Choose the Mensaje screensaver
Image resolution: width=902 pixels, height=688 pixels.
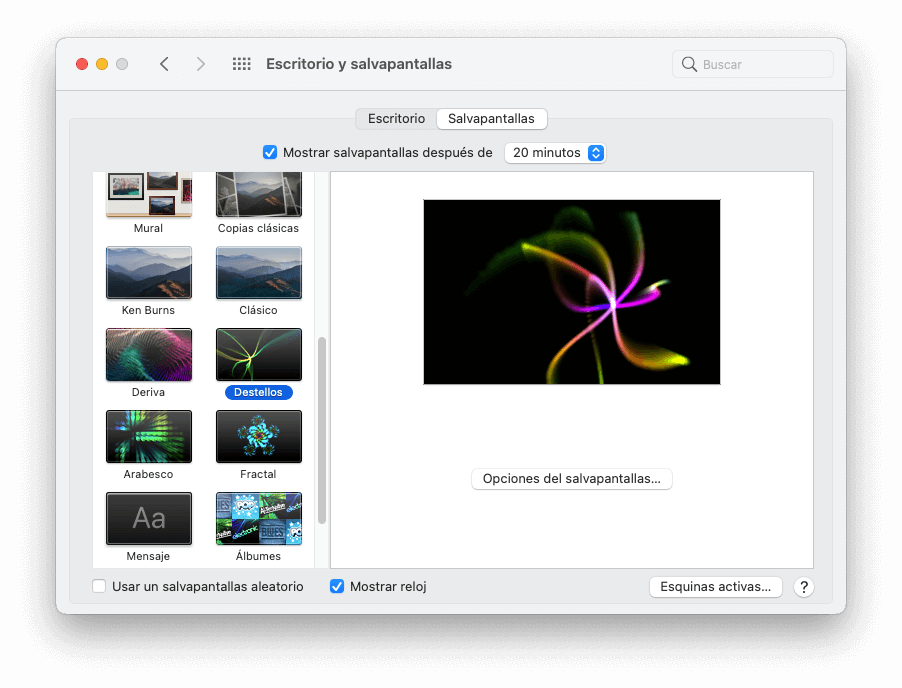(x=148, y=519)
